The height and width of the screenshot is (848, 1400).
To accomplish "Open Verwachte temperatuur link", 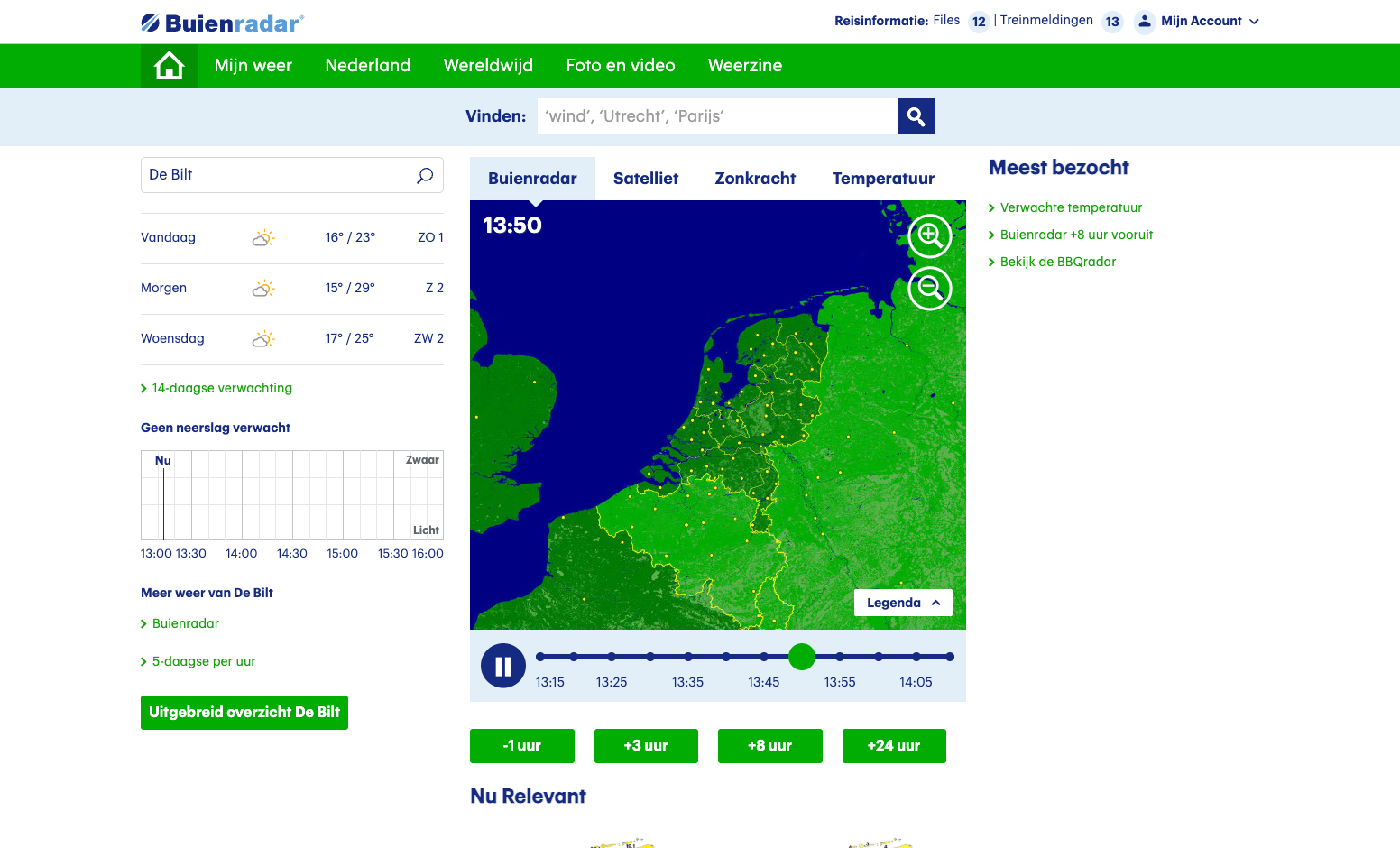I will click(1071, 207).
